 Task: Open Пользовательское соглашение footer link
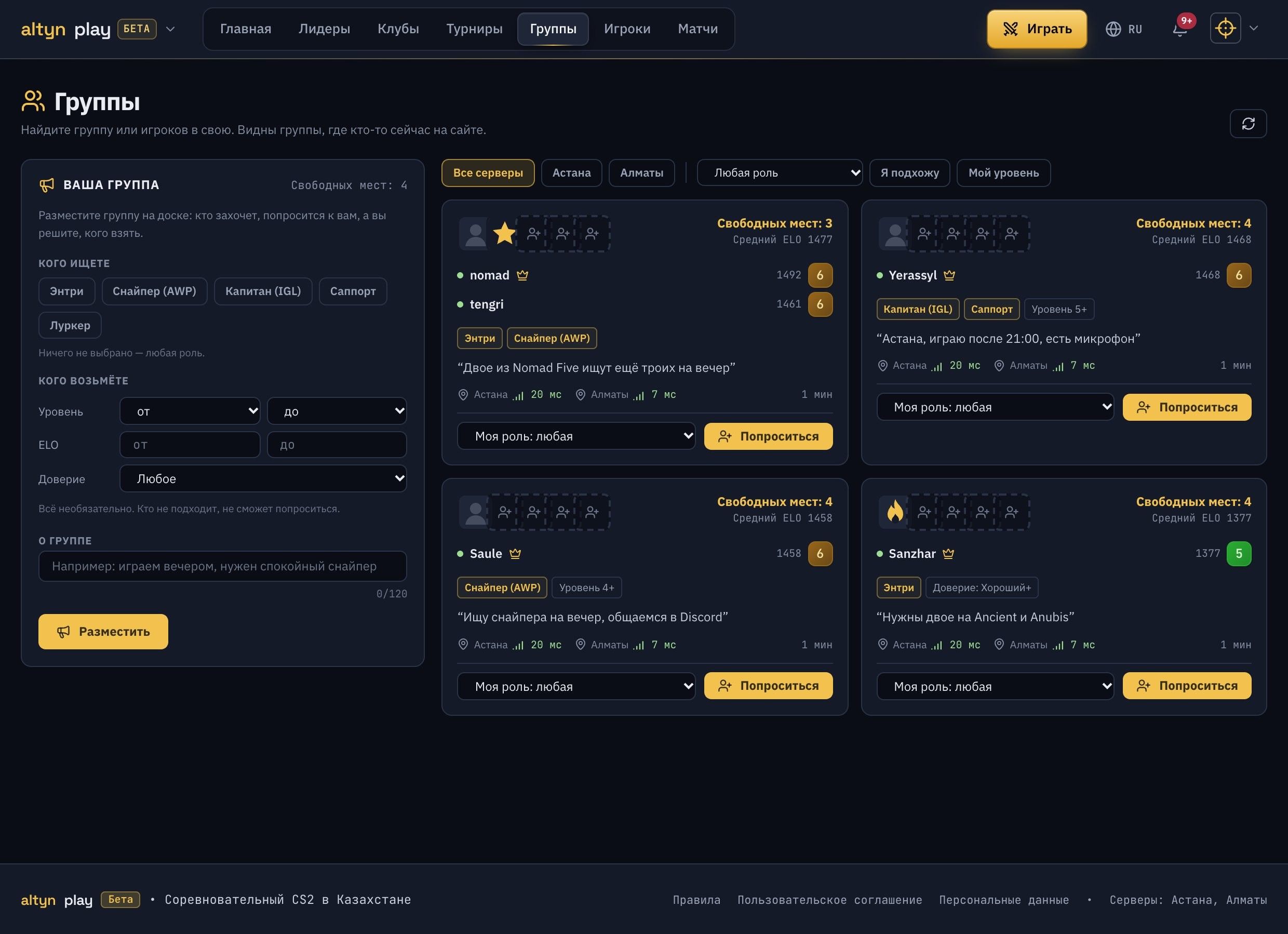tap(829, 900)
